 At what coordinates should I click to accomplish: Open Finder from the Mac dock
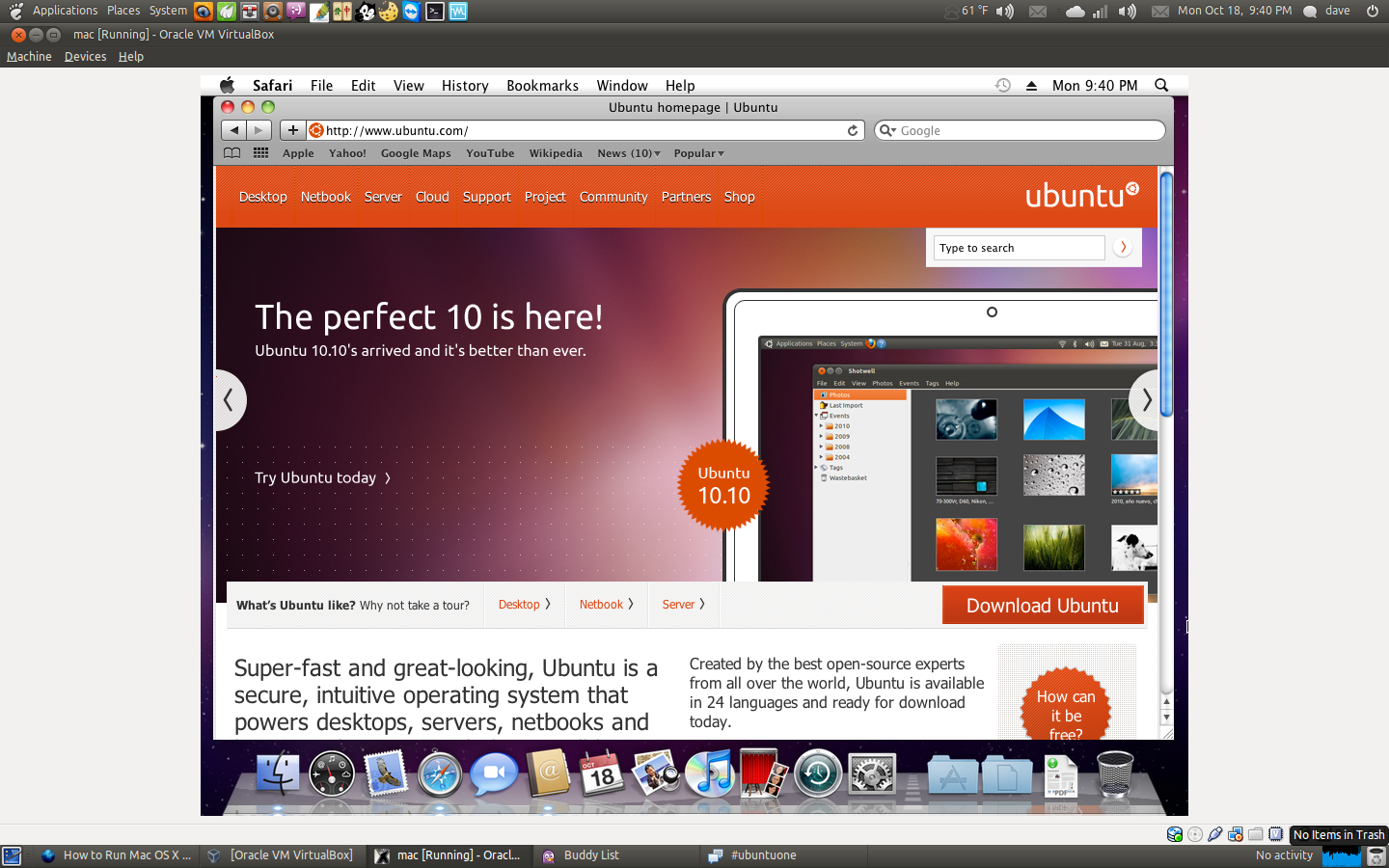(278, 774)
